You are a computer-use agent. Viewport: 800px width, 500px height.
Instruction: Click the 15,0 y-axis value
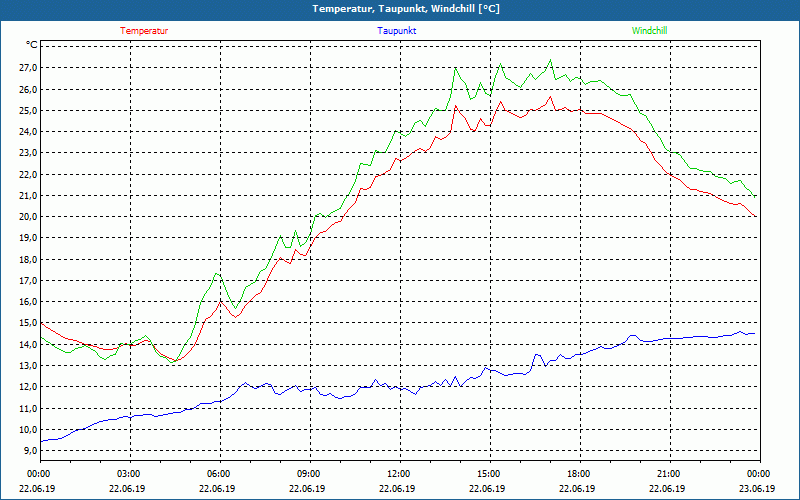tap(29, 323)
